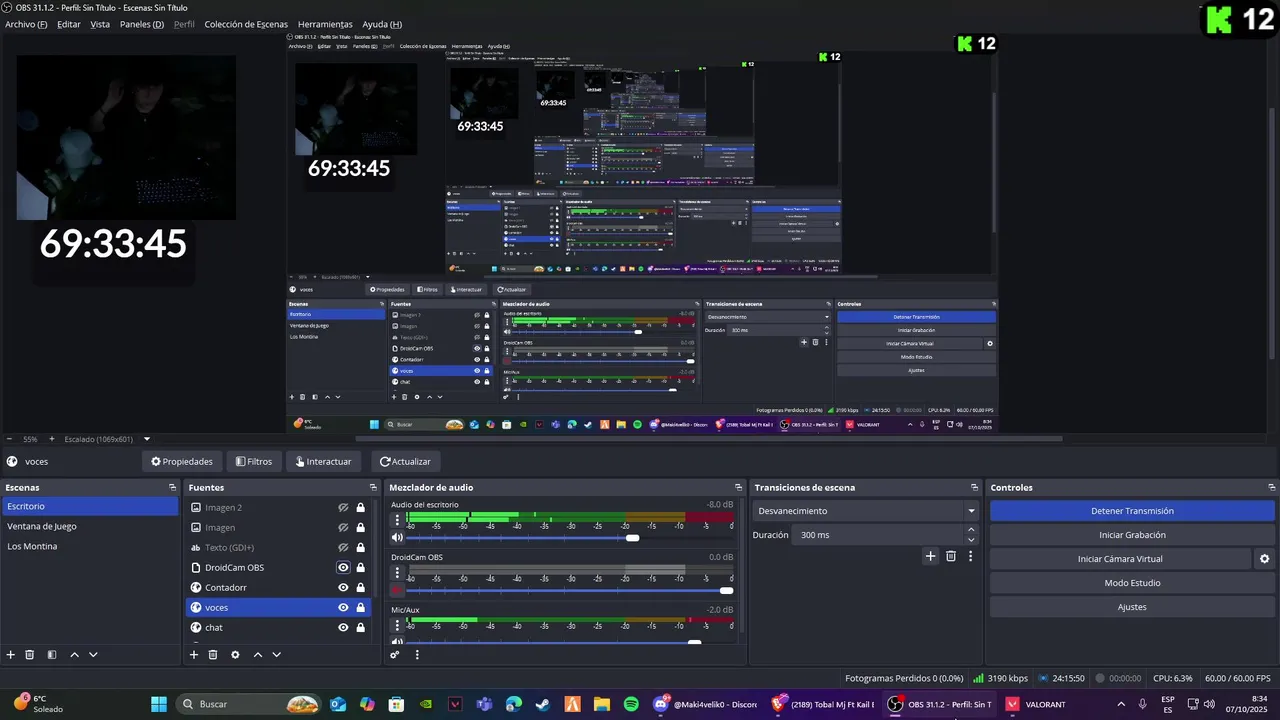Open the Vista menu
Screen dimensions: 1280x720
[100, 24]
